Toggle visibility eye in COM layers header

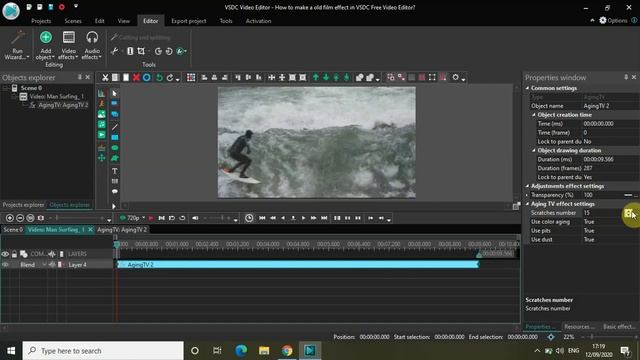pyautogui.click(x=5, y=254)
